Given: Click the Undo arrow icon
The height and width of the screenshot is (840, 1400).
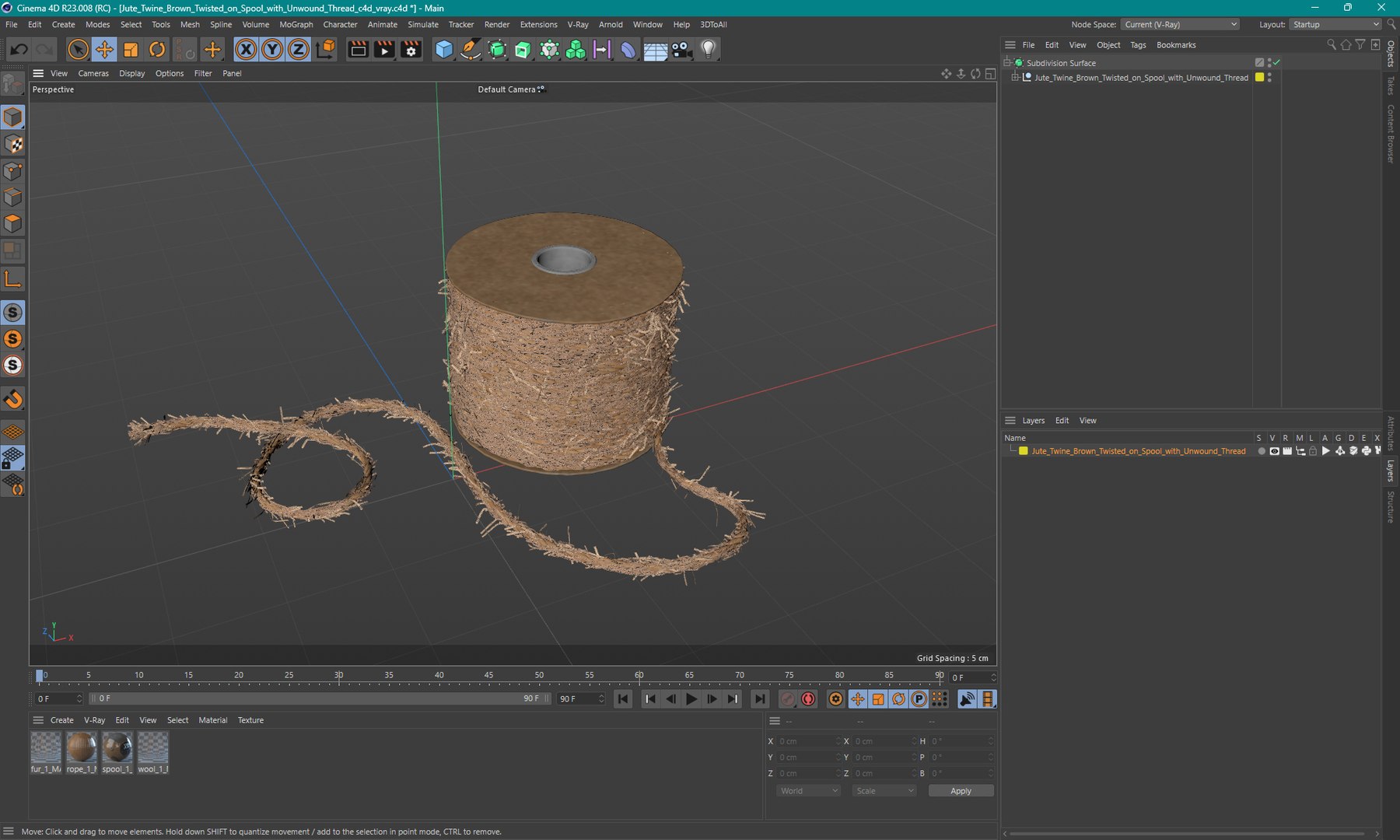Looking at the screenshot, I should [x=19, y=50].
